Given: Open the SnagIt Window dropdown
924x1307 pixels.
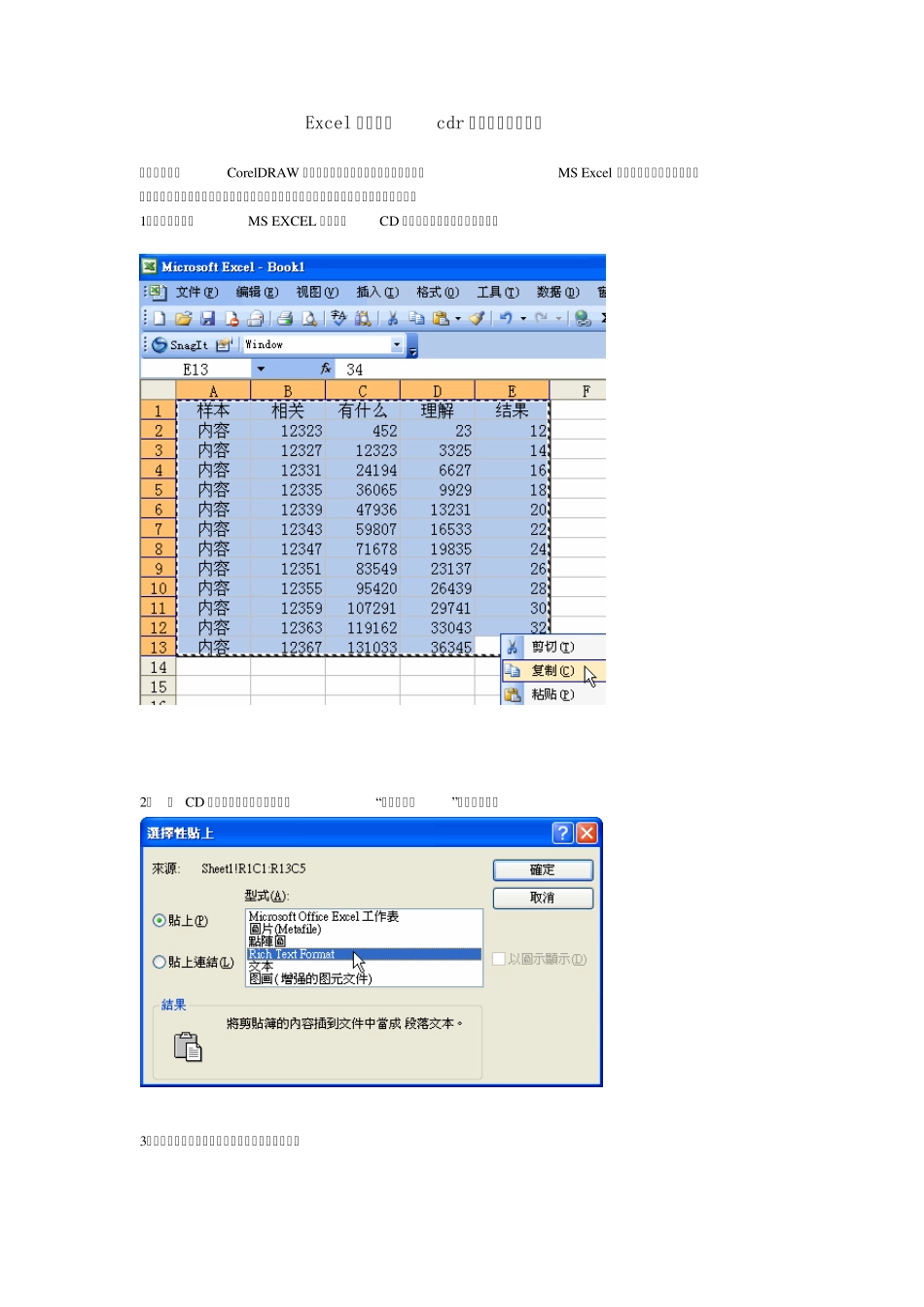Looking at the screenshot, I should (397, 345).
